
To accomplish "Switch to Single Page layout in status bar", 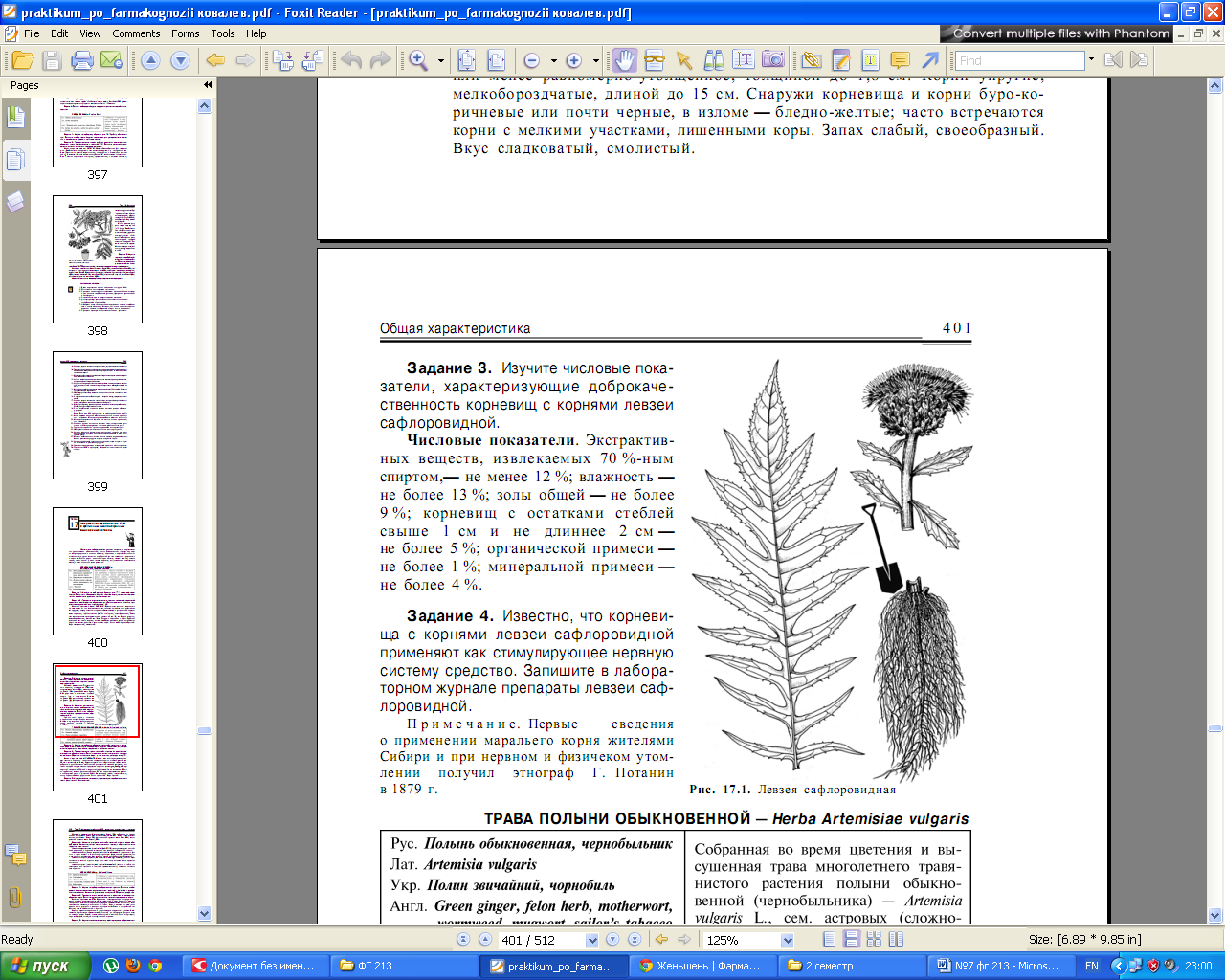I will (830, 940).
